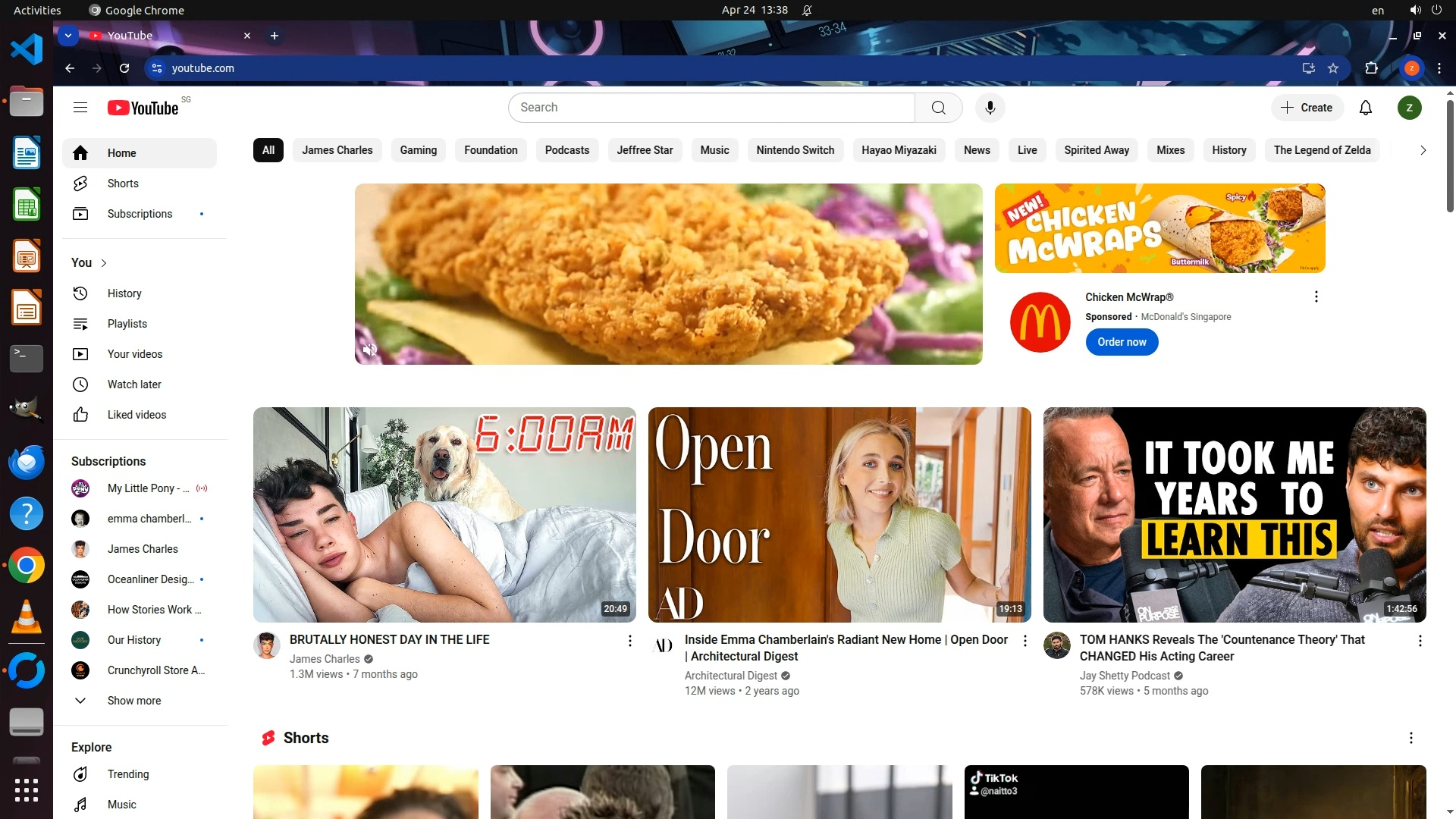
Task: Open Shorts from the sidebar
Action: coord(122,184)
